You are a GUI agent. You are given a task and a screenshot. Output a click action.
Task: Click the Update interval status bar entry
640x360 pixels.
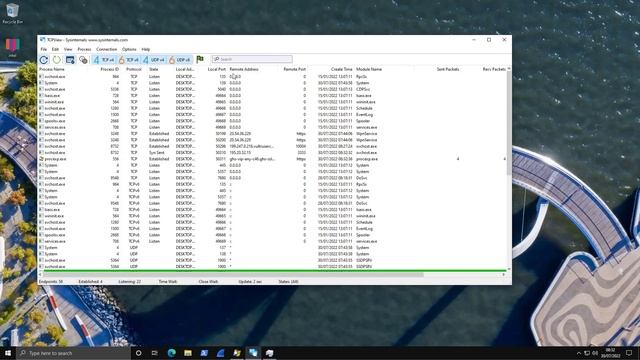pos(250,282)
